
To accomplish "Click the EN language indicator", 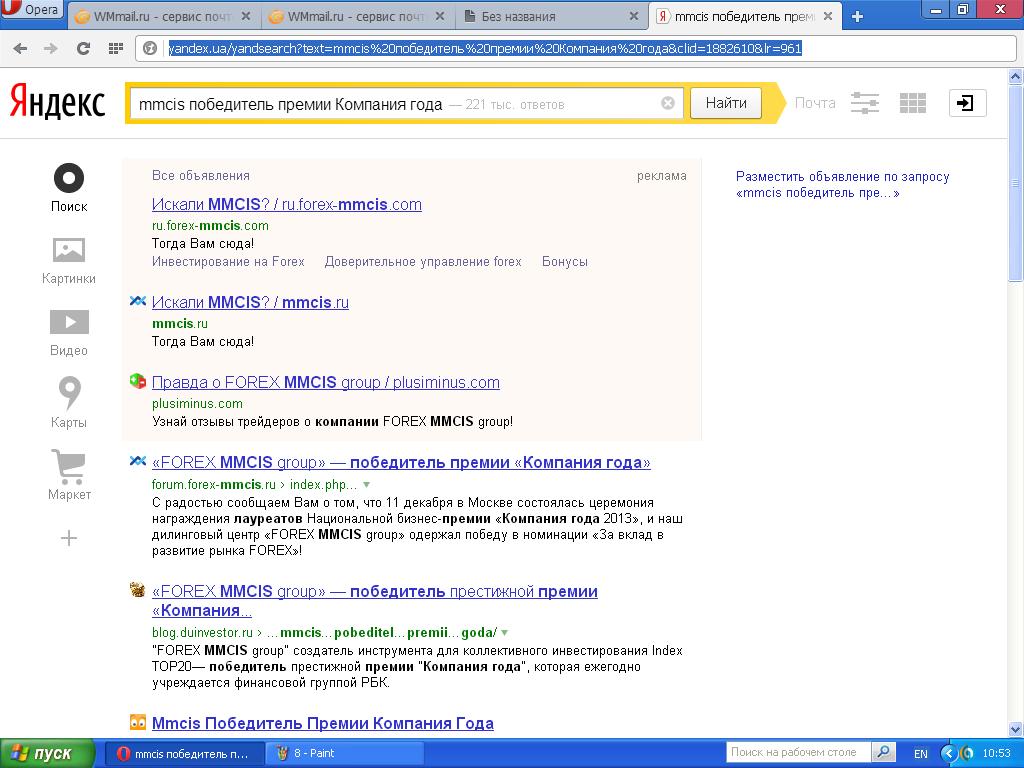I will 921,754.
